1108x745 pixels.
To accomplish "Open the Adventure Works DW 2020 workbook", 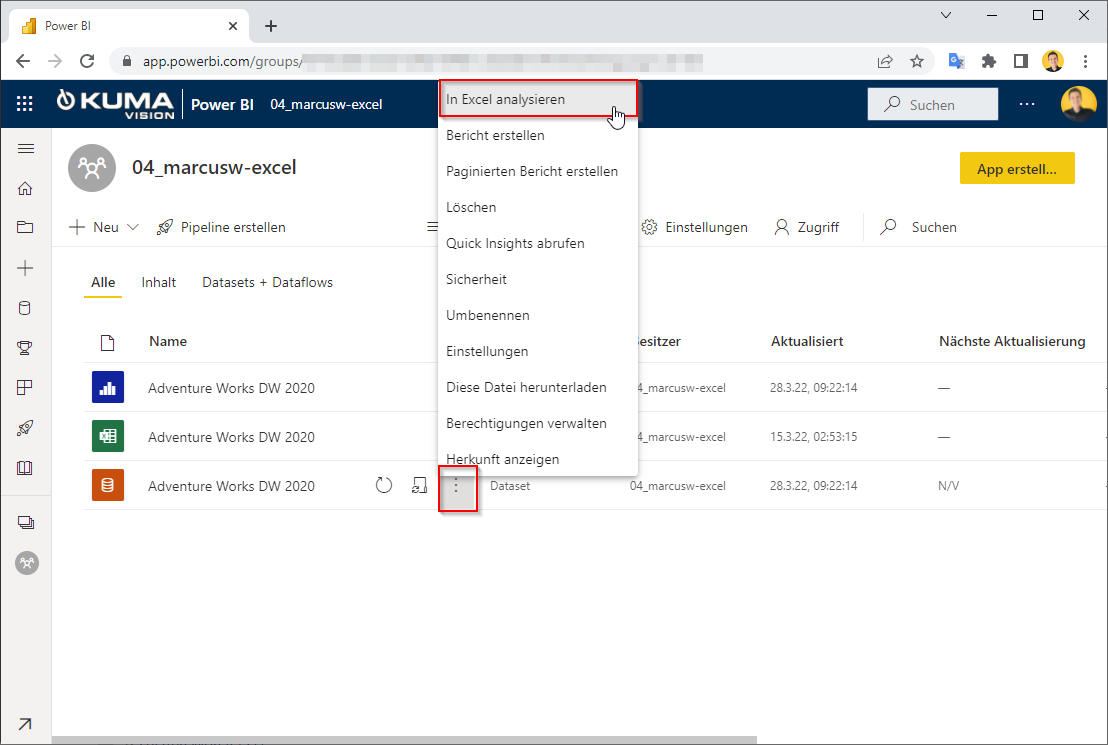I will coord(231,437).
